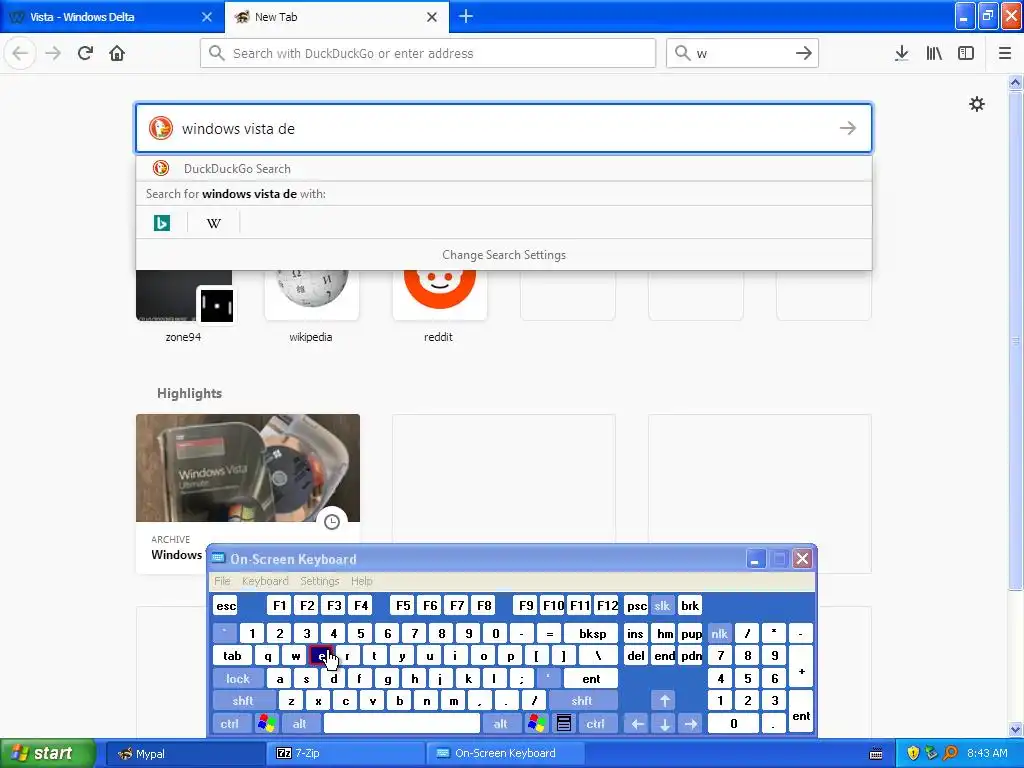Search with Bing engine icon
This screenshot has width=1024, height=768.
tap(161, 223)
